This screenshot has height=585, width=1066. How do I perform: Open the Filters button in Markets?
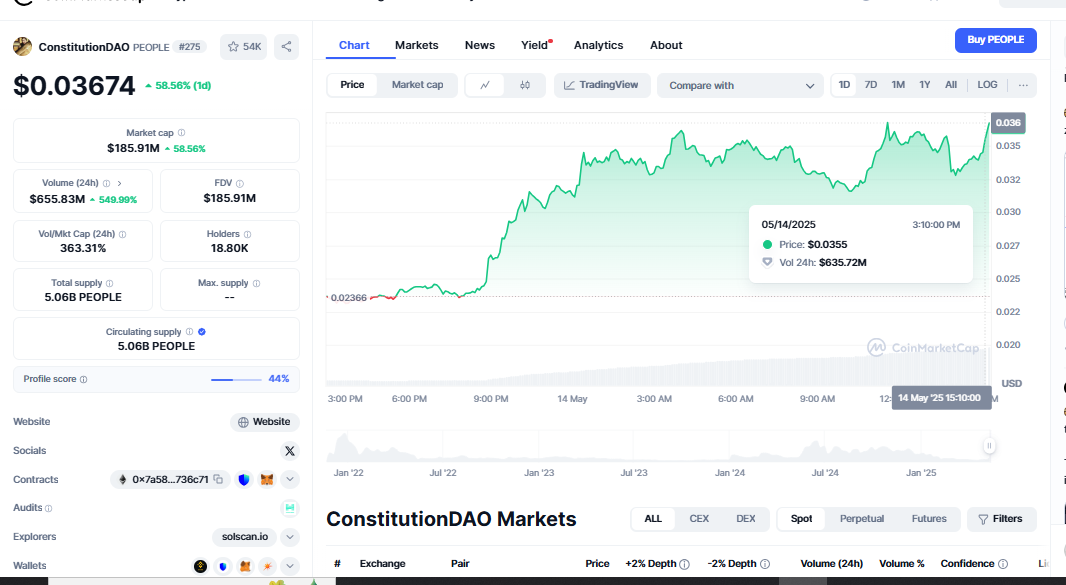click(x=1001, y=519)
